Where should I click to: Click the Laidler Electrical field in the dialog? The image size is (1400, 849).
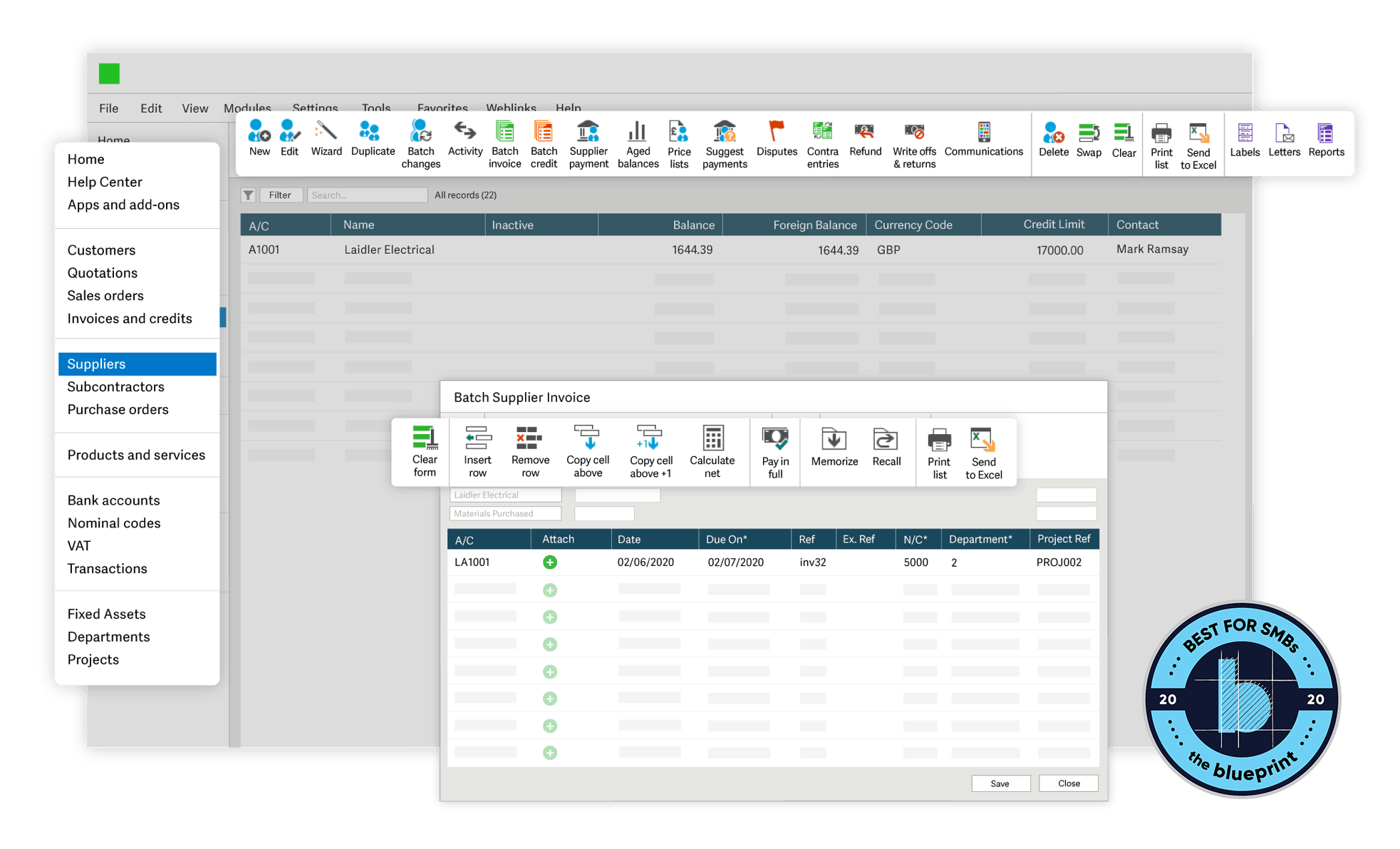505,495
